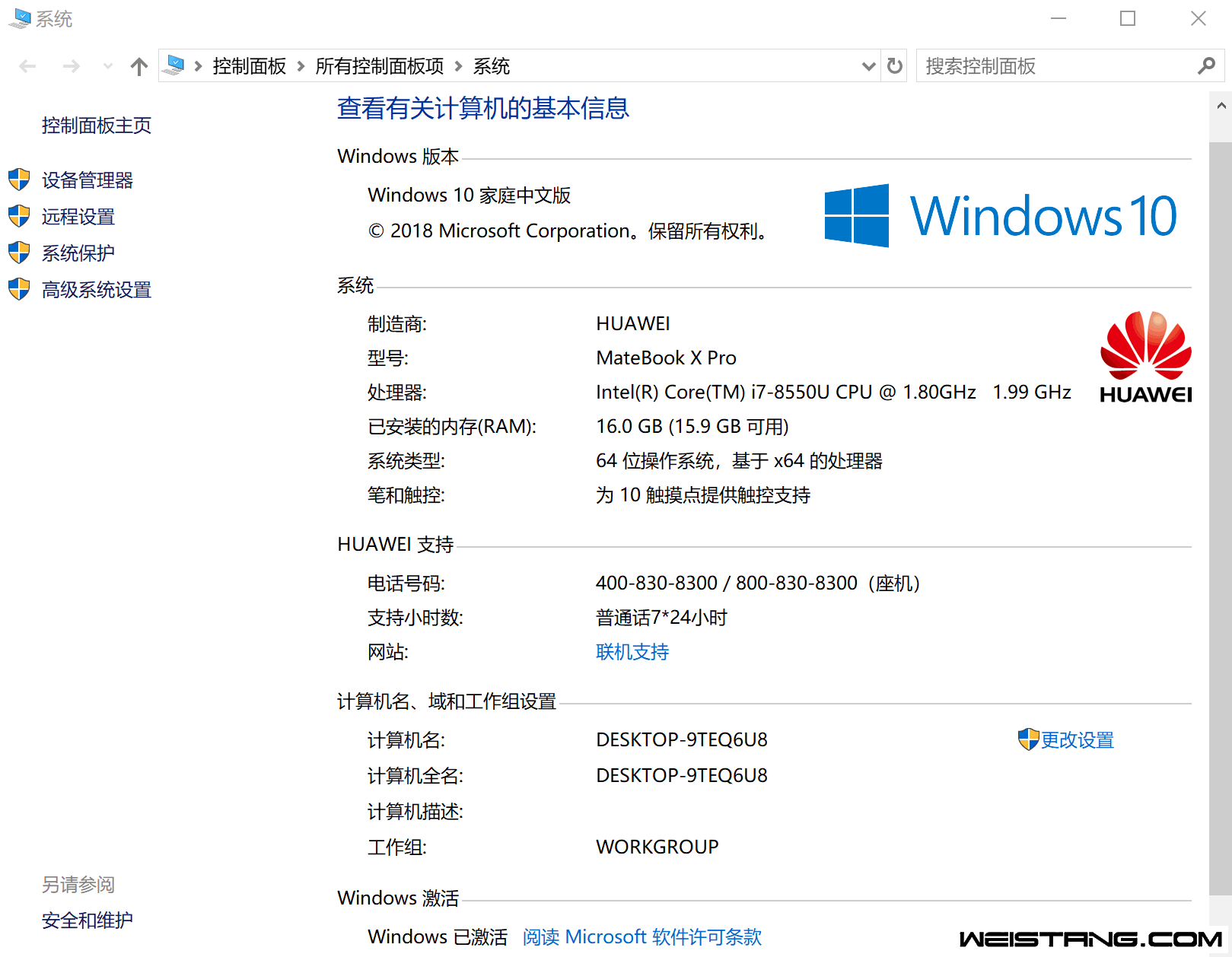The width and height of the screenshot is (1232, 957).
Task: Open recent locations dropdown arrow
Action: 108,66
